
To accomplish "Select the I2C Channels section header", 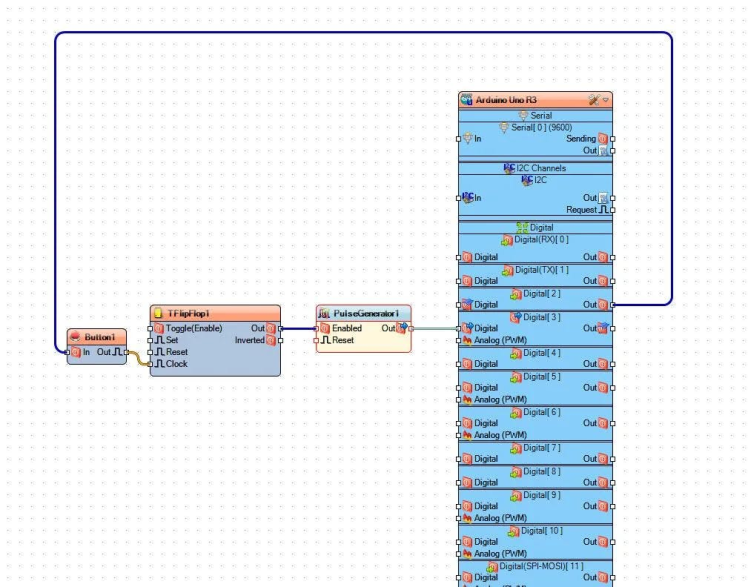I will click(x=535, y=168).
